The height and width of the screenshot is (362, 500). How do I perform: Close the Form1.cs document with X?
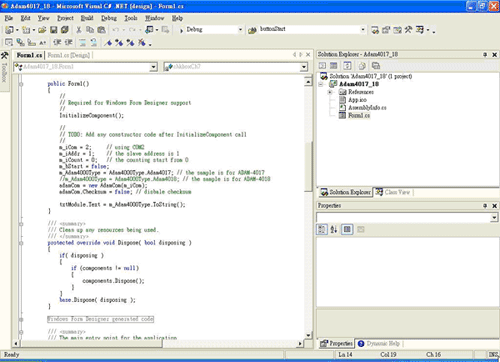point(308,55)
